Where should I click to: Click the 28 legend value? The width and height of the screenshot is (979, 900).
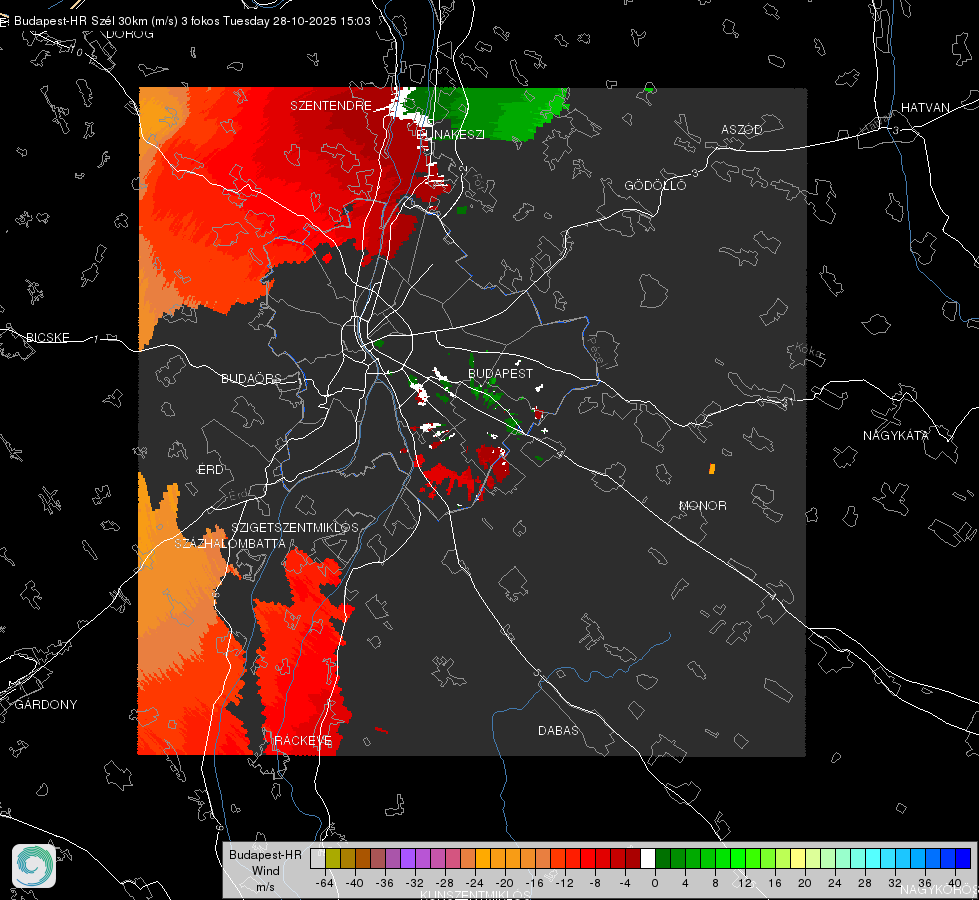coord(865,883)
